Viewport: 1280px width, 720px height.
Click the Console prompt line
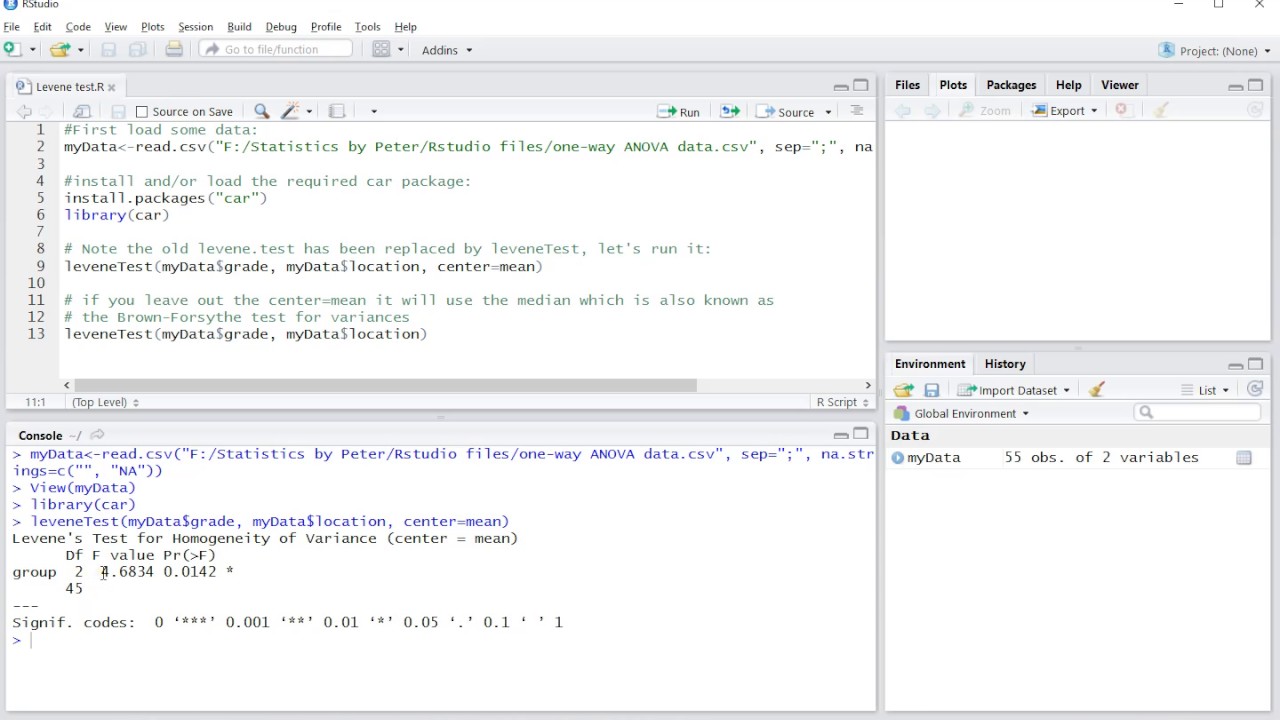click(x=440, y=640)
